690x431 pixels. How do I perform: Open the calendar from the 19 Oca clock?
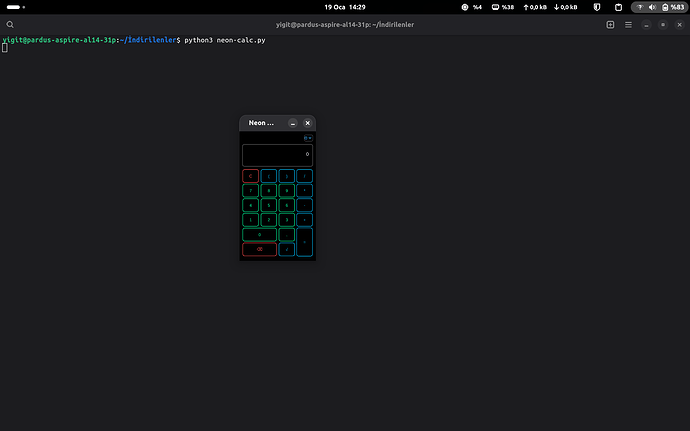click(344, 7)
